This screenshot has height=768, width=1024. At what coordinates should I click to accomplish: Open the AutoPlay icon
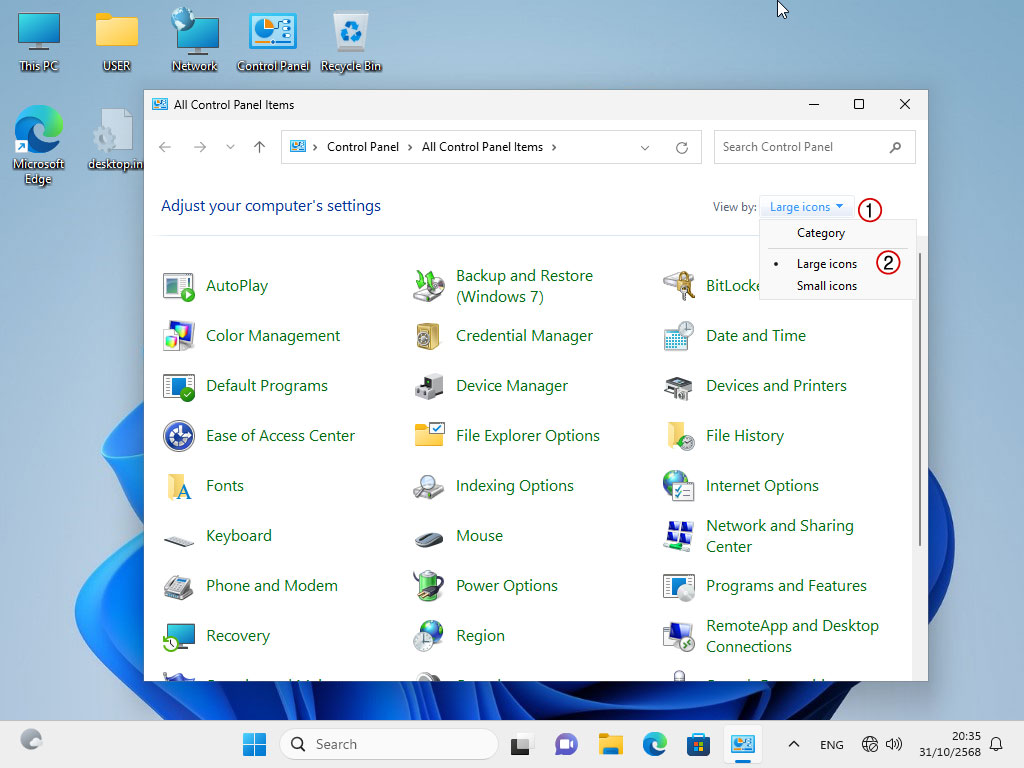point(179,286)
